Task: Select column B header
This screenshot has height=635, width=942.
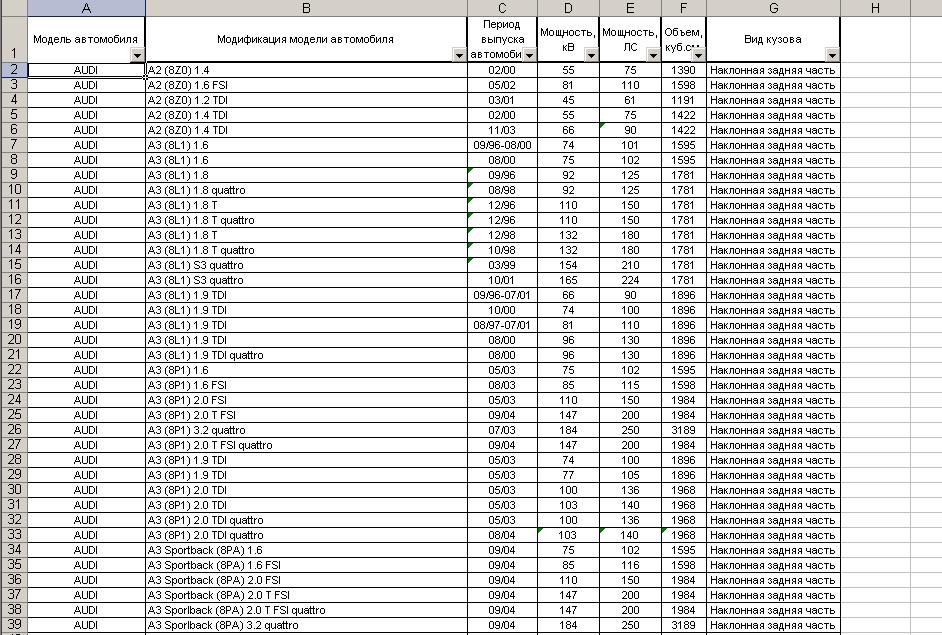Action: [306, 8]
